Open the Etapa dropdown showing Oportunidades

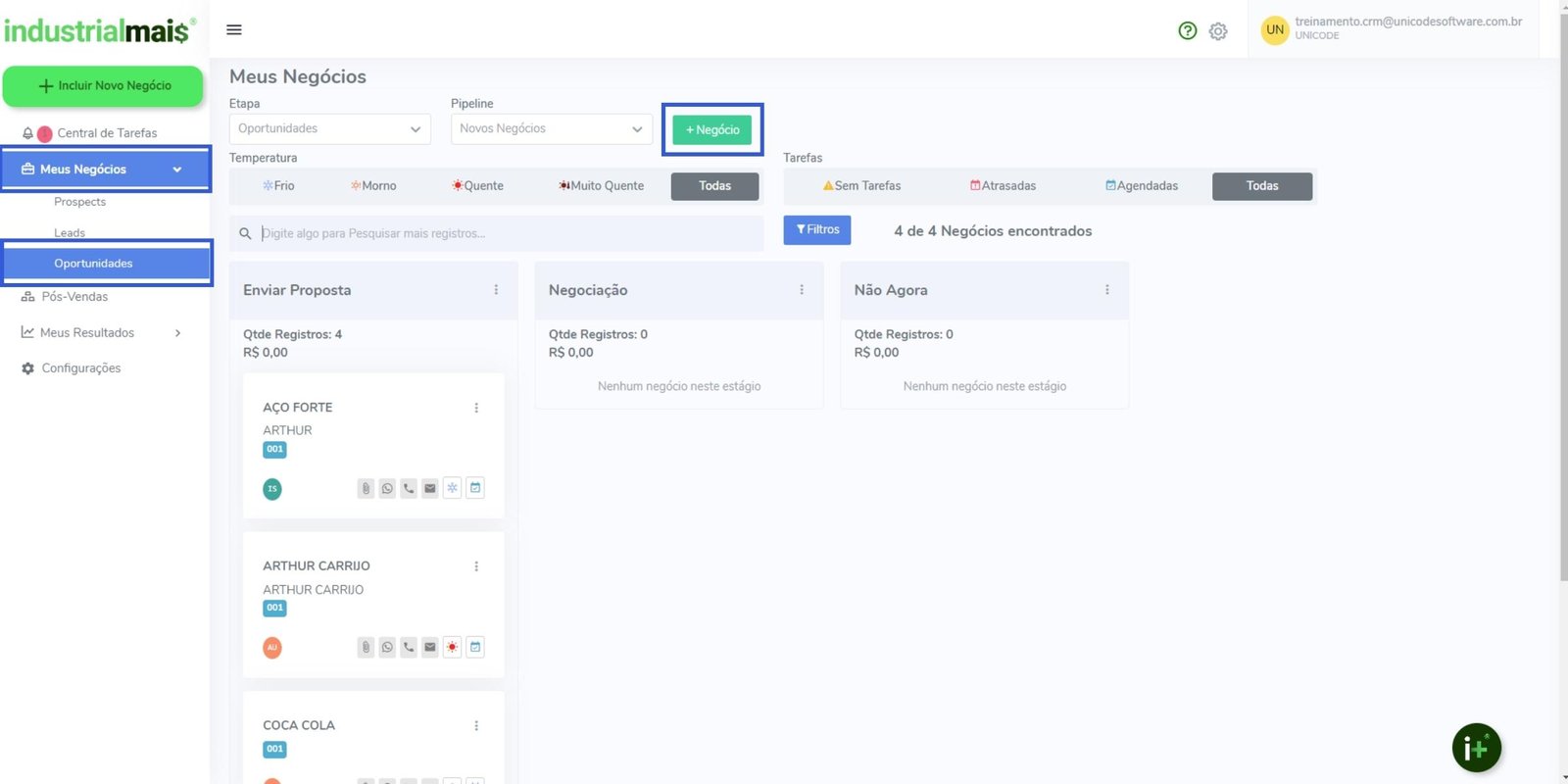click(x=329, y=129)
